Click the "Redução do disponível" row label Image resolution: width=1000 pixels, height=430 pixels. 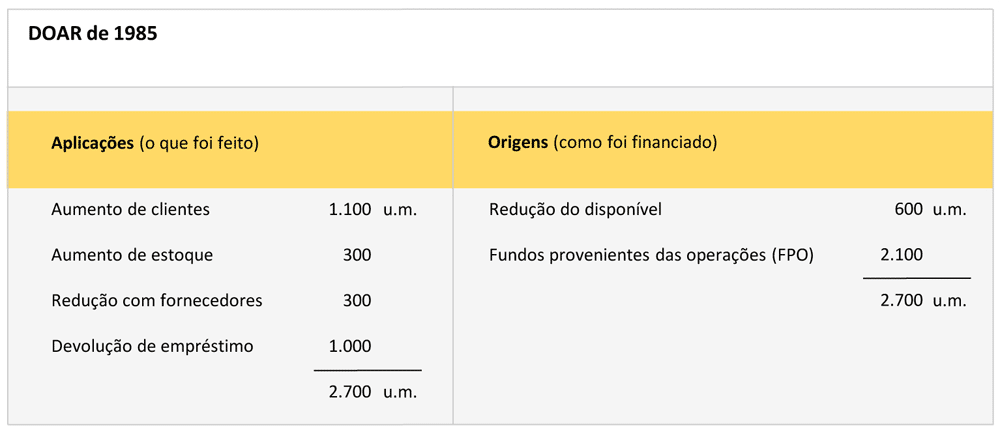575,210
